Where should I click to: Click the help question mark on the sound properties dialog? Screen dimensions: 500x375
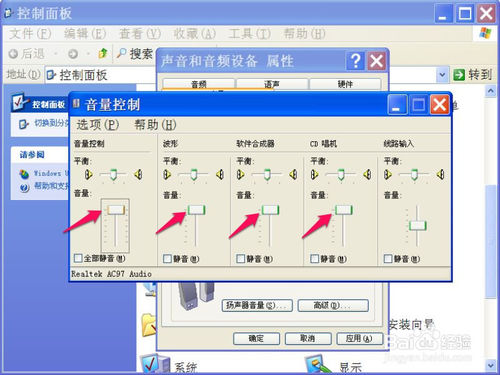355,61
